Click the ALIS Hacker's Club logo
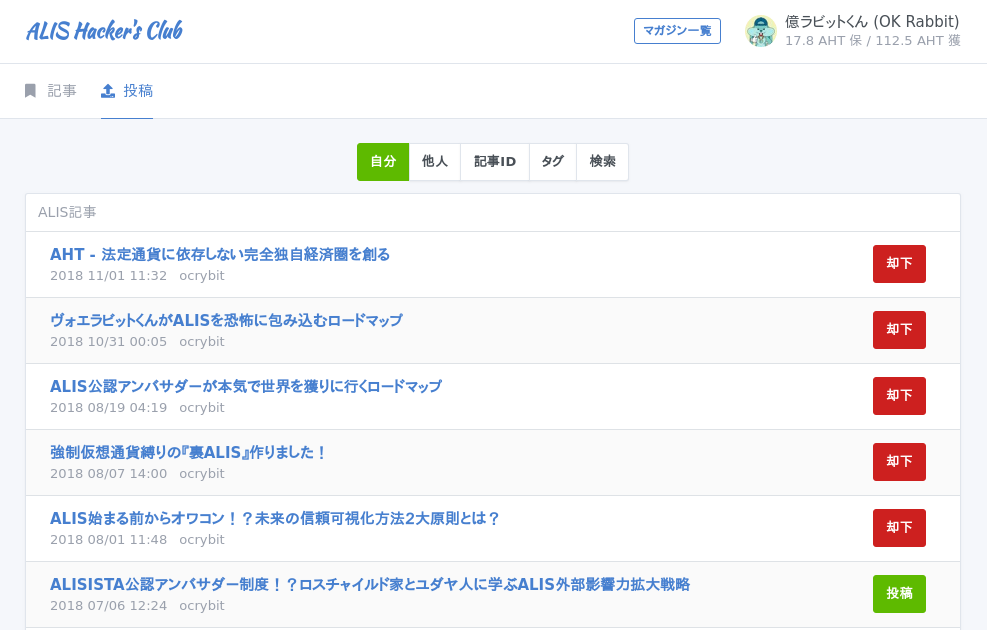 104,31
